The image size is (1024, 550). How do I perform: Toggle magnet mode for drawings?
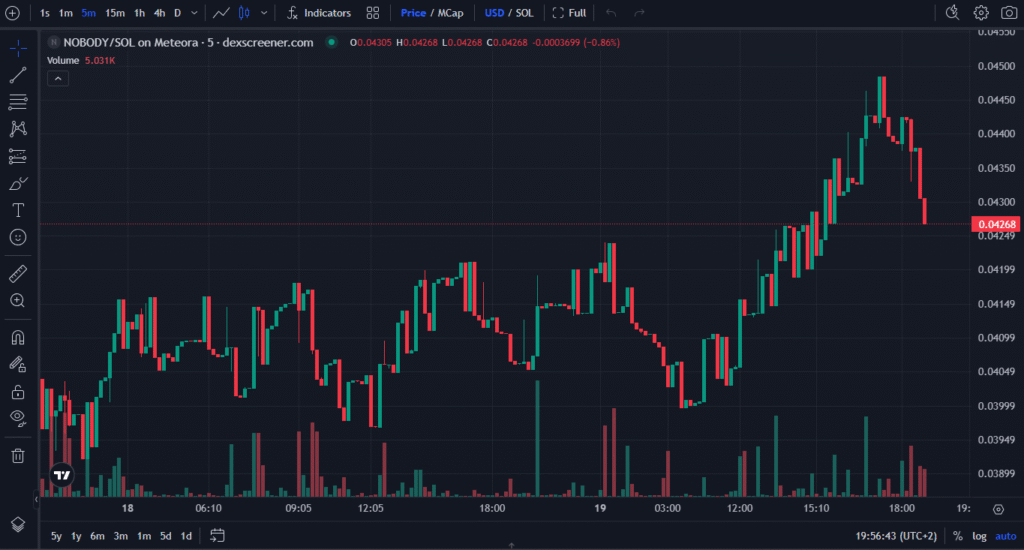pos(18,337)
